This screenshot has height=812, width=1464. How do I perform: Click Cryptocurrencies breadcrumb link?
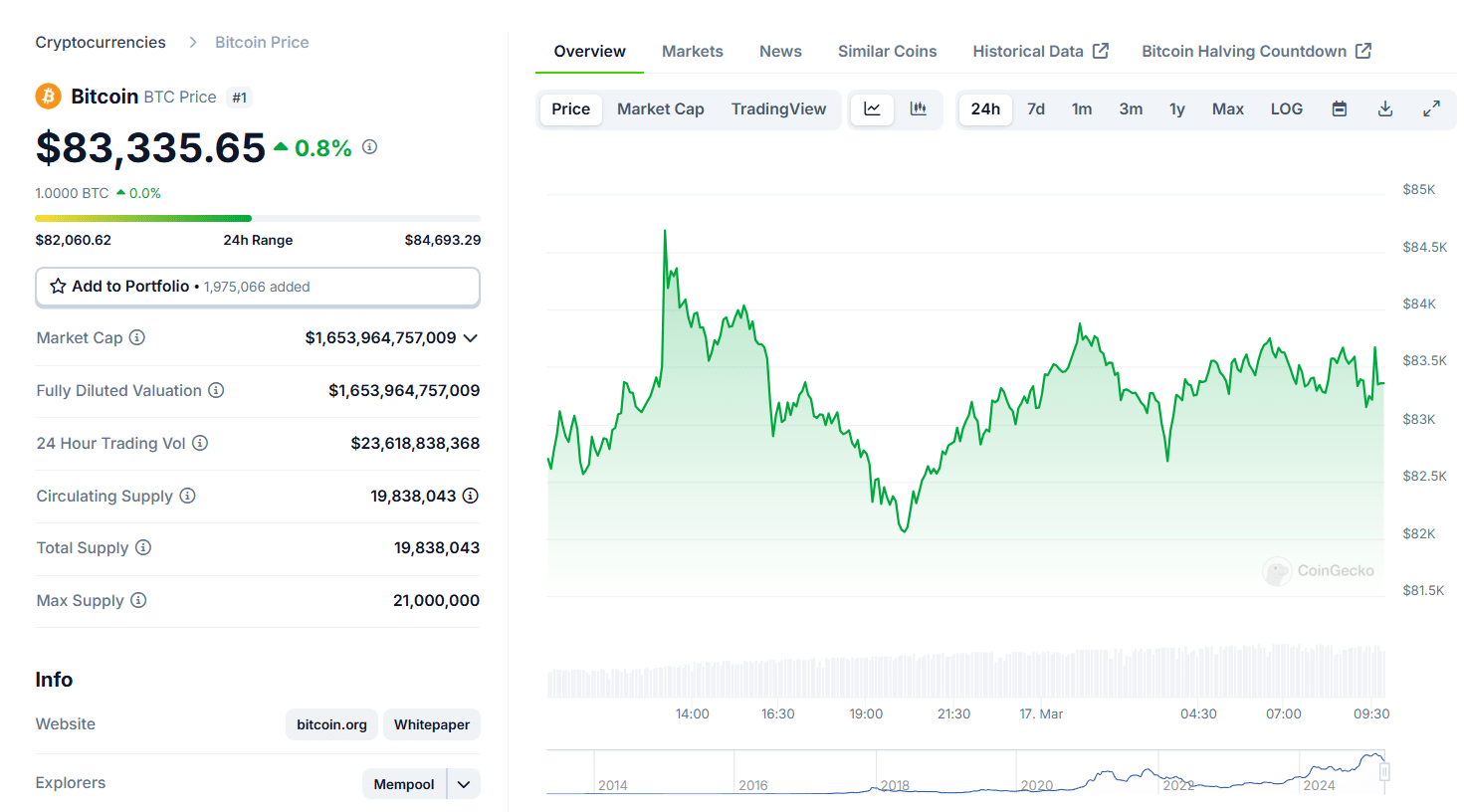pyautogui.click(x=101, y=42)
